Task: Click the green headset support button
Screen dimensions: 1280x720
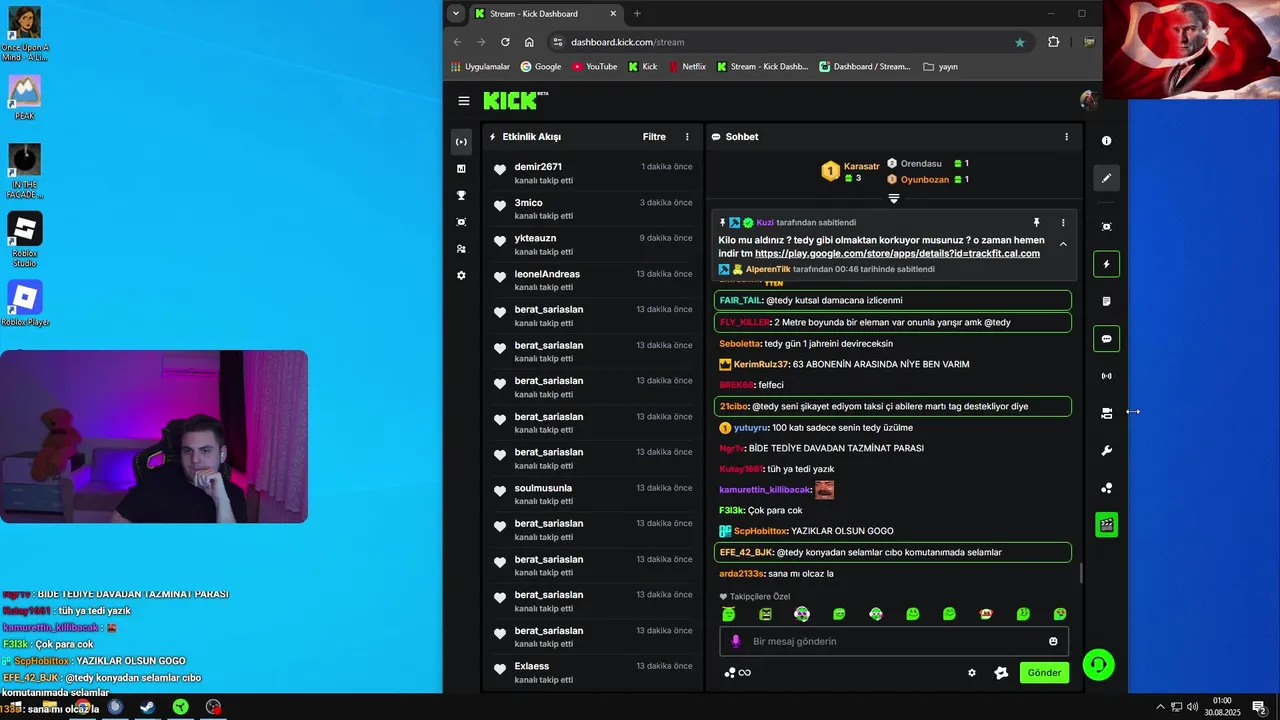Action: 1098,665
